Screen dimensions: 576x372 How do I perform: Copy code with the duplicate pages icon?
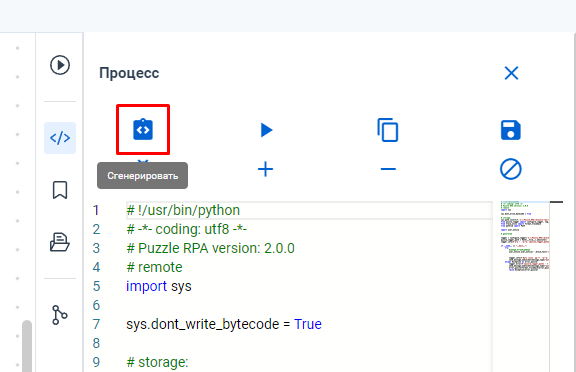388,130
